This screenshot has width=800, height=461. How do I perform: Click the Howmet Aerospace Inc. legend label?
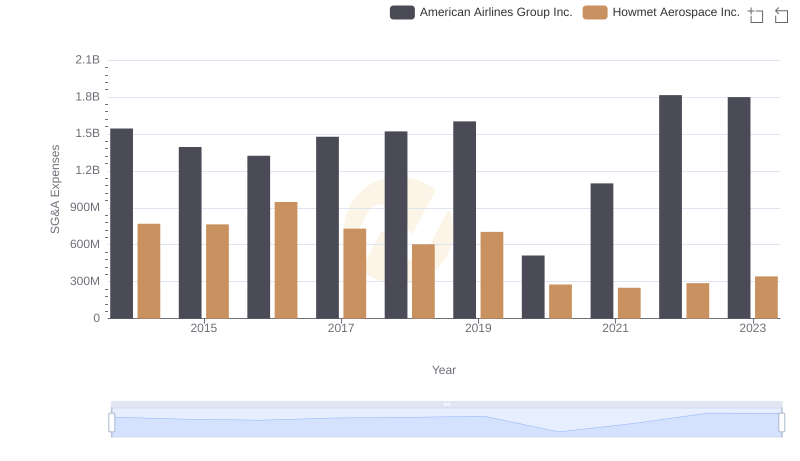click(676, 12)
